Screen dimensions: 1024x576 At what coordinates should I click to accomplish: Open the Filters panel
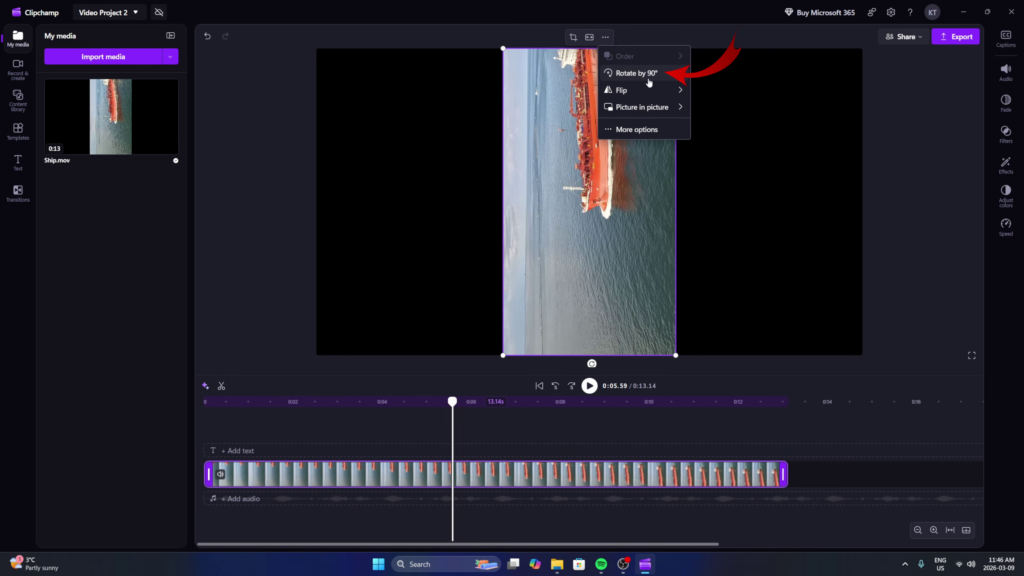1007,133
